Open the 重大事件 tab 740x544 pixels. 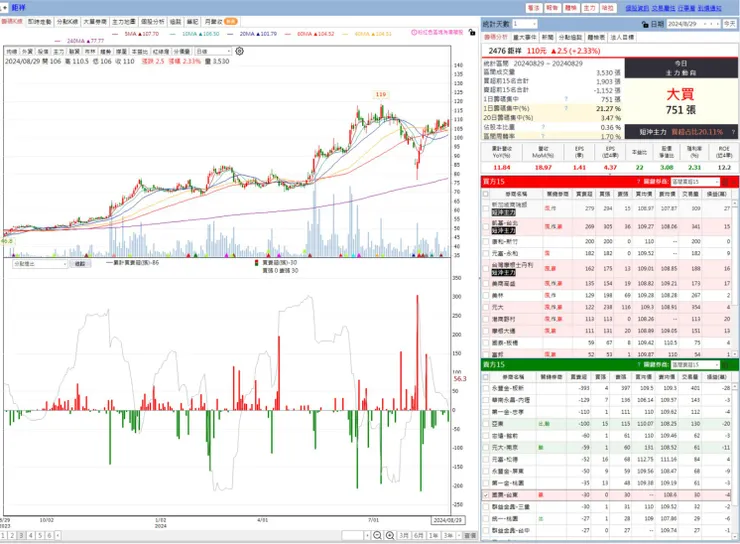pyautogui.click(x=524, y=37)
